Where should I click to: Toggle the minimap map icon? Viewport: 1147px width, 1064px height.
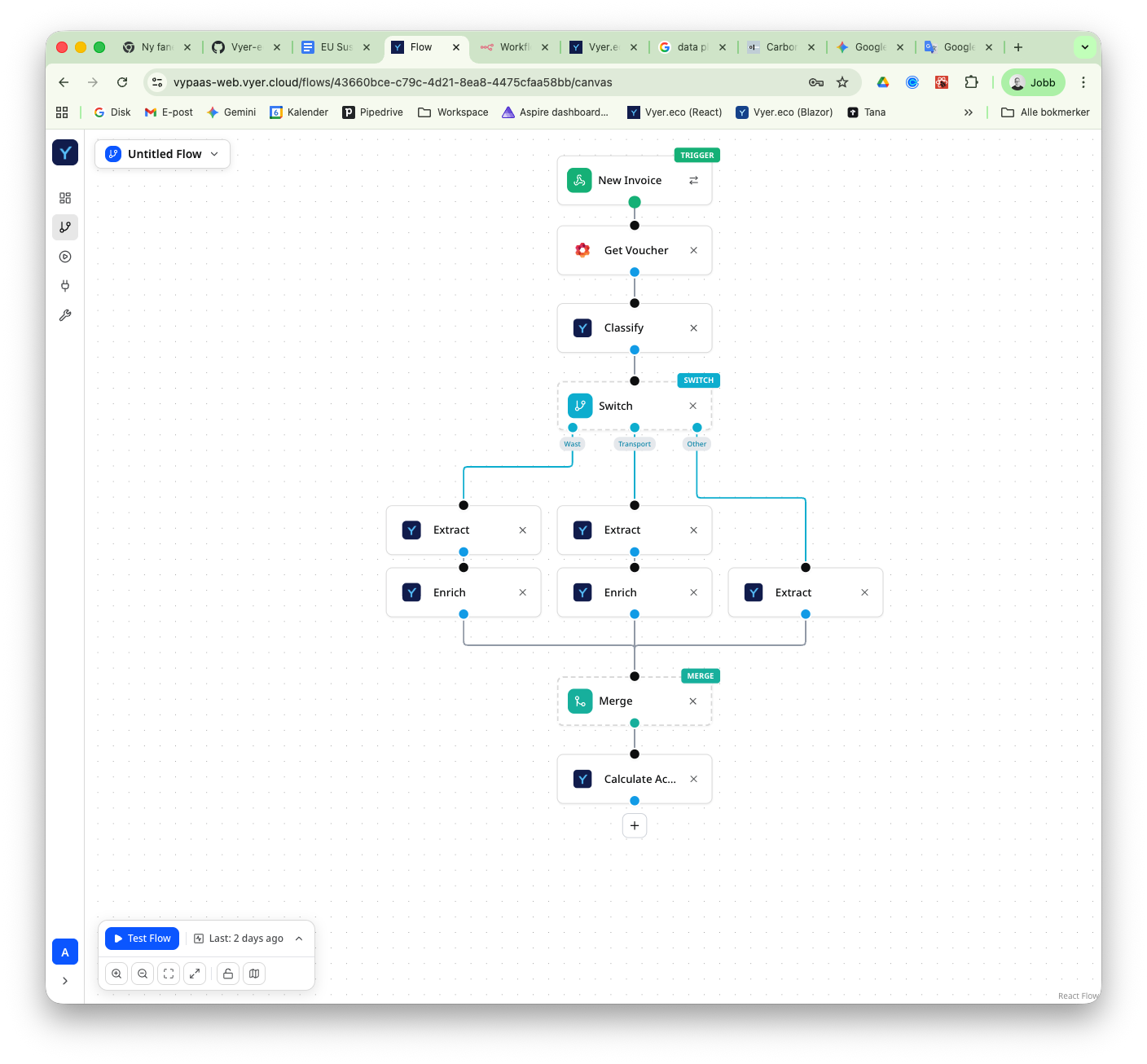coord(254,974)
